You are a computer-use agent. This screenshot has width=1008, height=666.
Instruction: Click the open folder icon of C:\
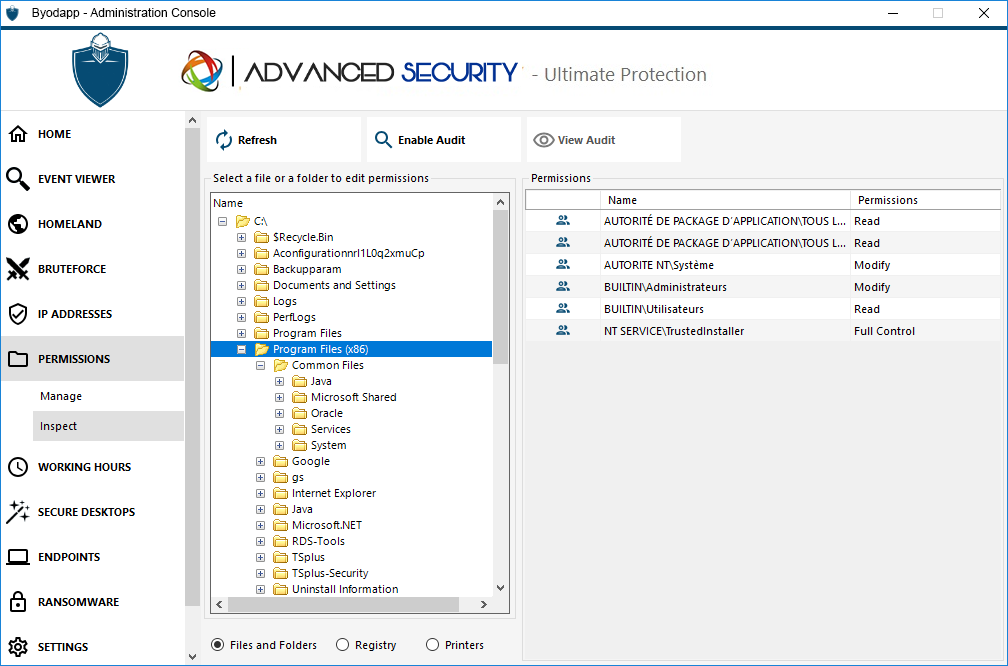click(242, 221)
